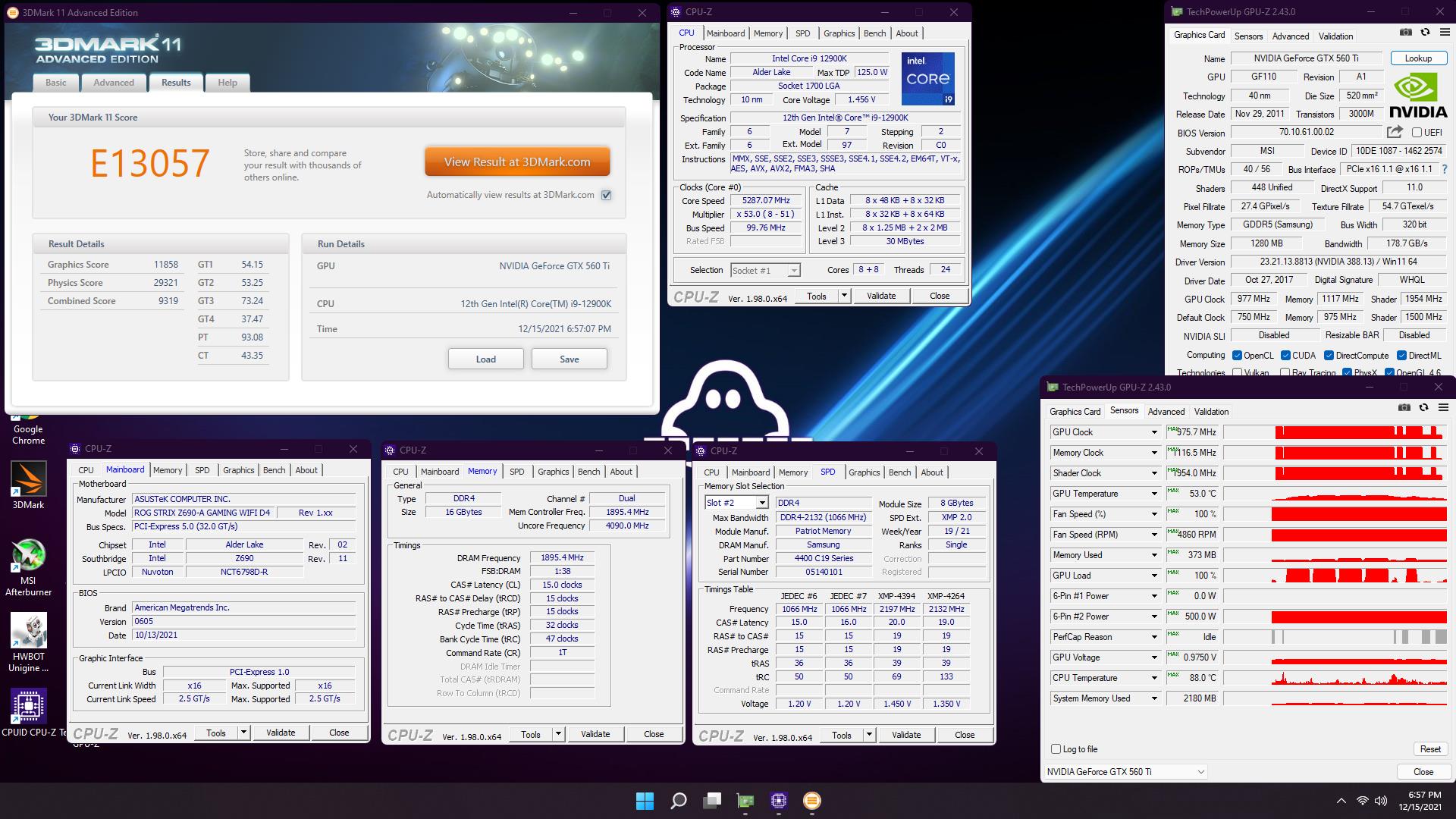
Task: Click the BIOS share/export icon in GPU-Z
Action: click(1395, 132)
